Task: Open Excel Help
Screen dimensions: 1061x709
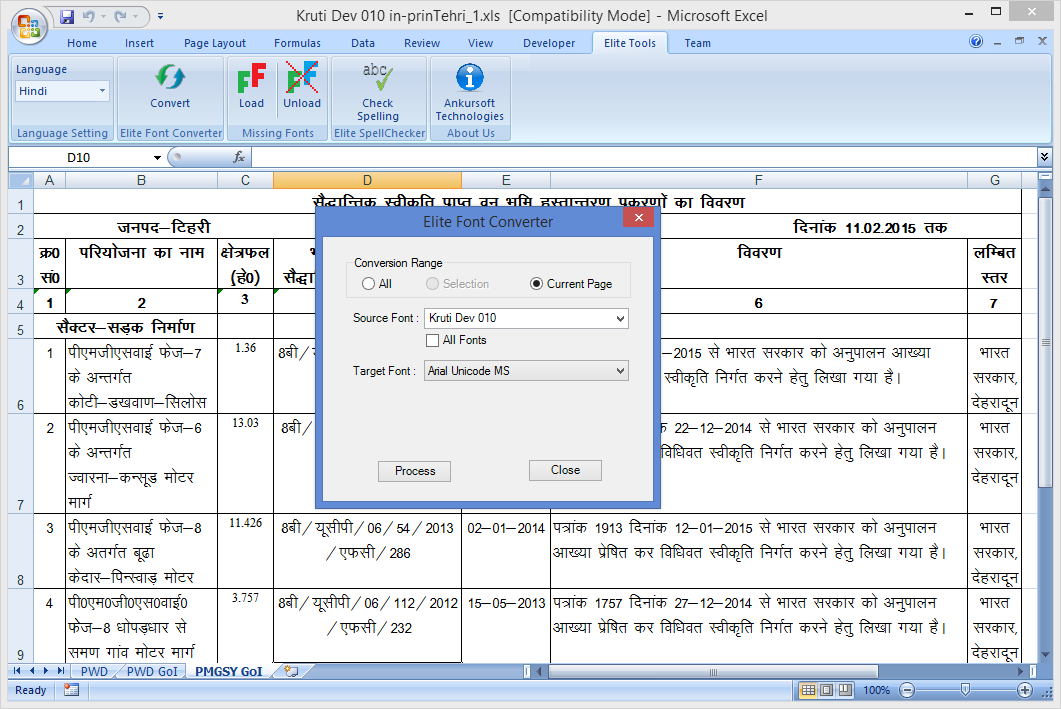Action: coord(976,42)
